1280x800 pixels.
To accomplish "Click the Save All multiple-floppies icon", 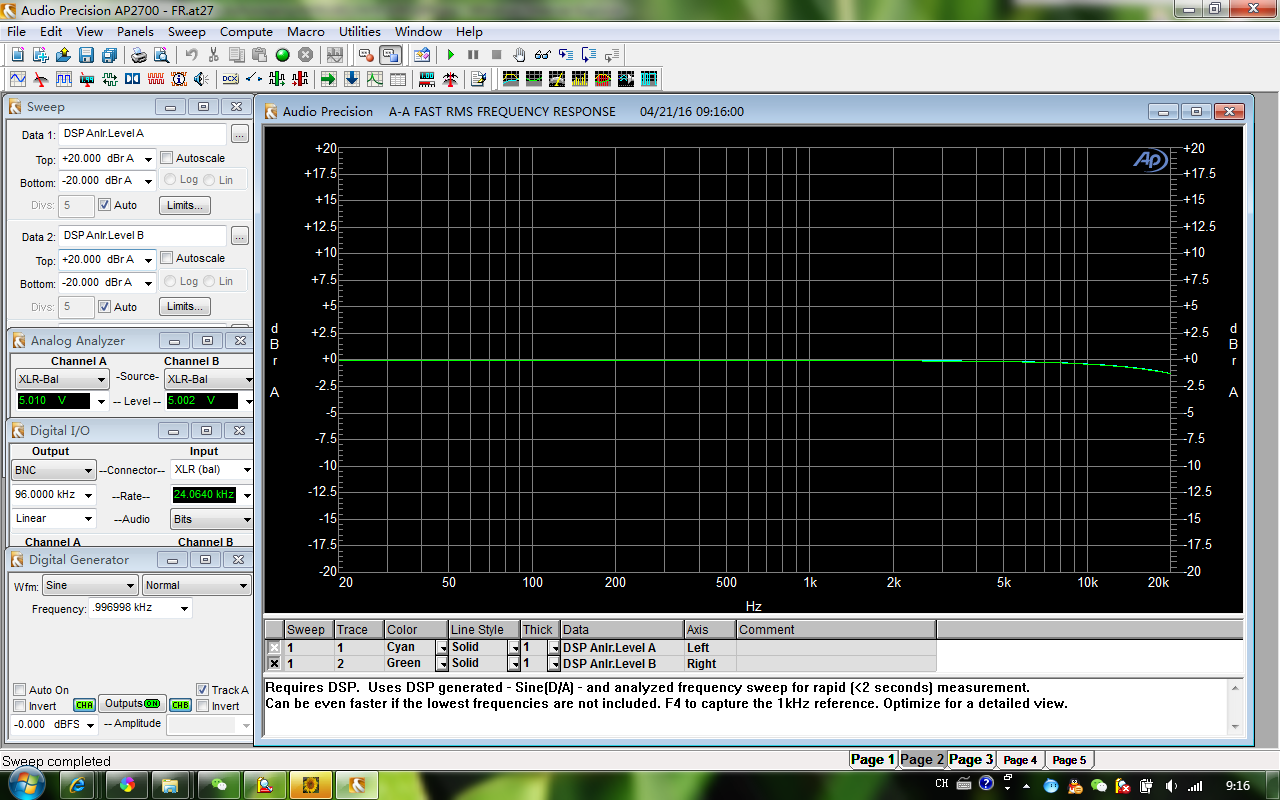I will (x=109, y=55).
